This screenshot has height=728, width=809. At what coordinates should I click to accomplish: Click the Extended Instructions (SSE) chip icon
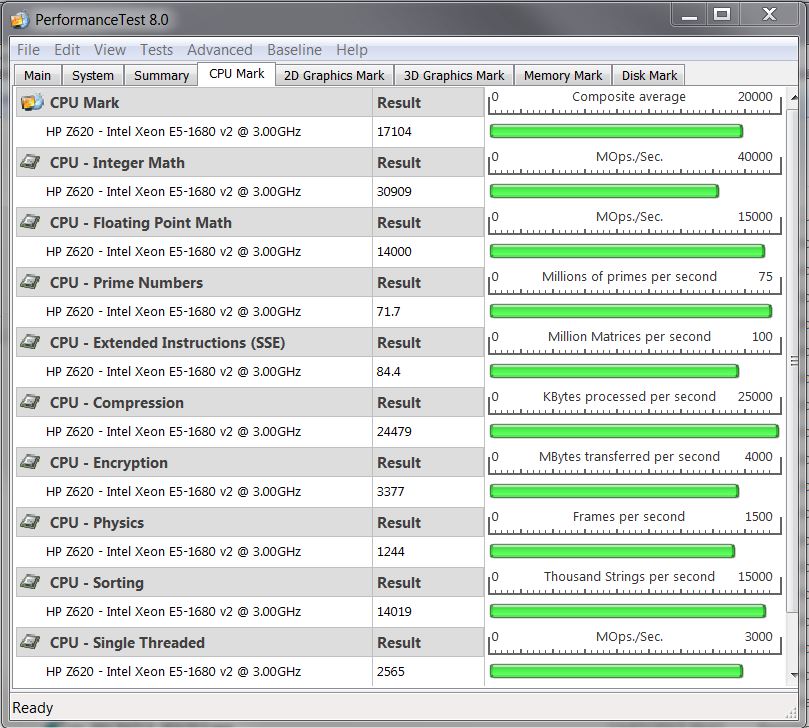(x=30, y=342)
